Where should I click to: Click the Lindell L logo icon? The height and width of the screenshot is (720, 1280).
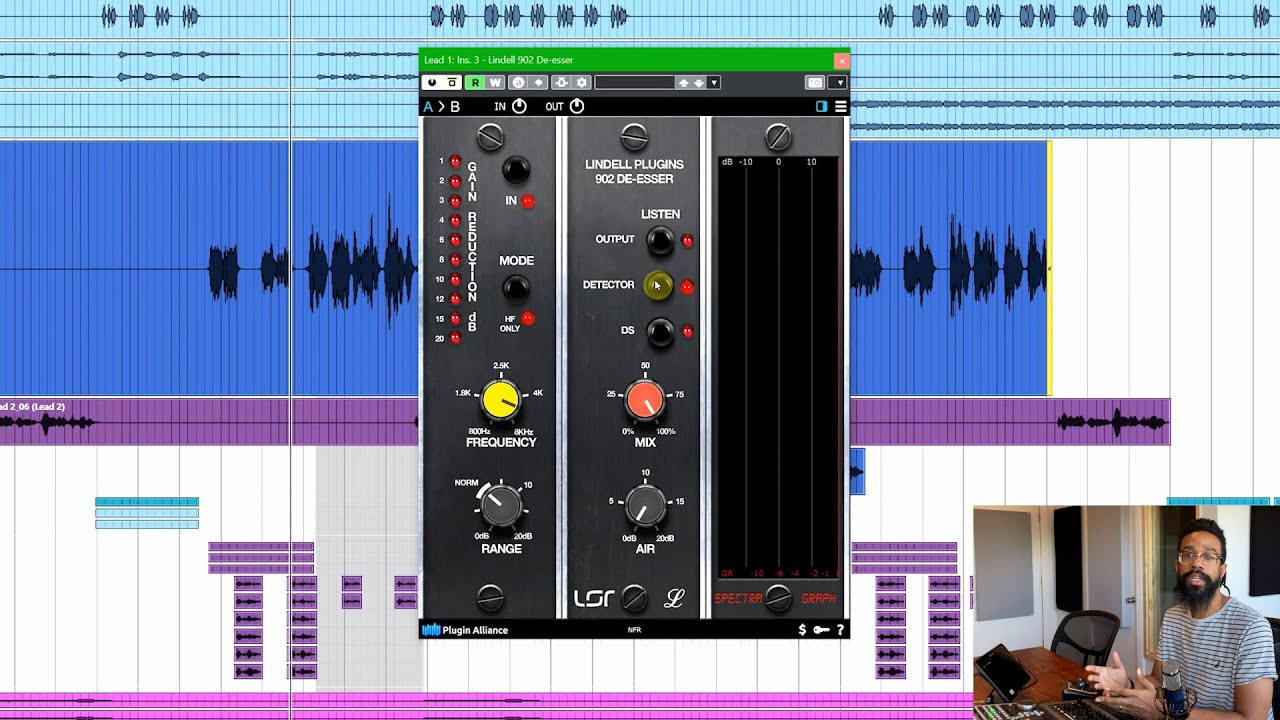coord(675,599)
